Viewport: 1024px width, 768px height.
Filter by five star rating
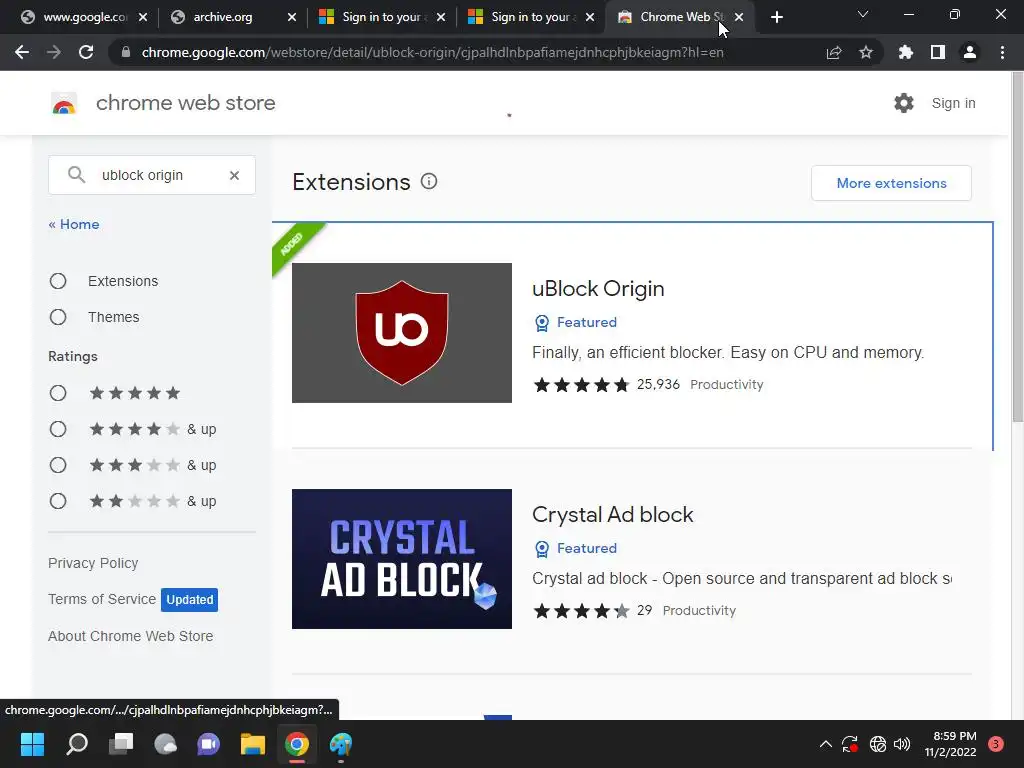coord(58,393)
